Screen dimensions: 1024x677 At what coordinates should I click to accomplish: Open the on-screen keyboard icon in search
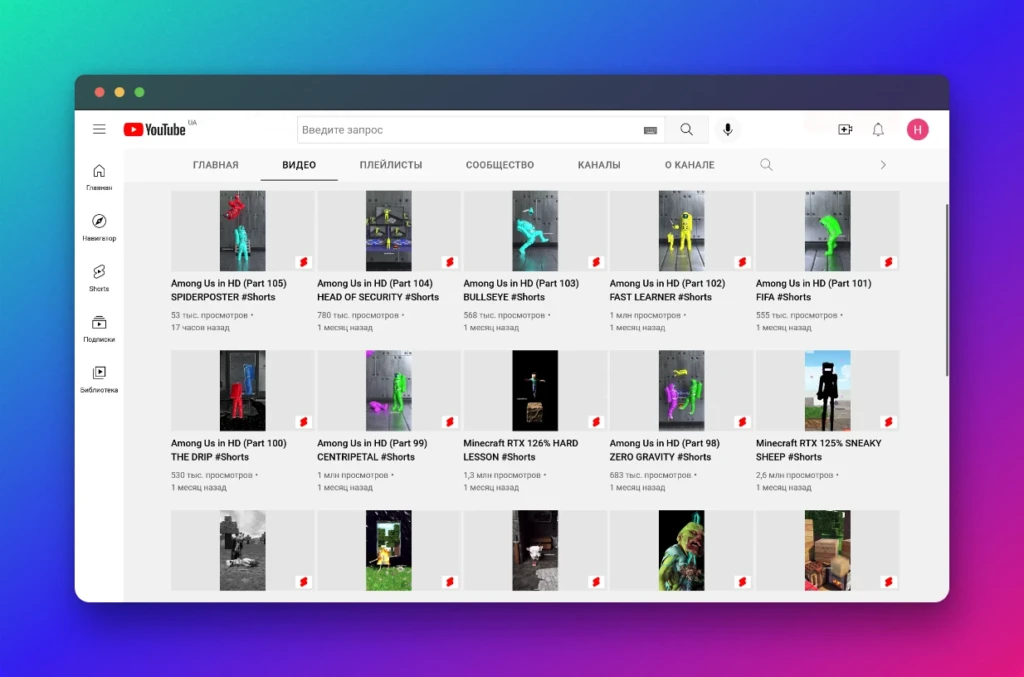pos(650,130)
